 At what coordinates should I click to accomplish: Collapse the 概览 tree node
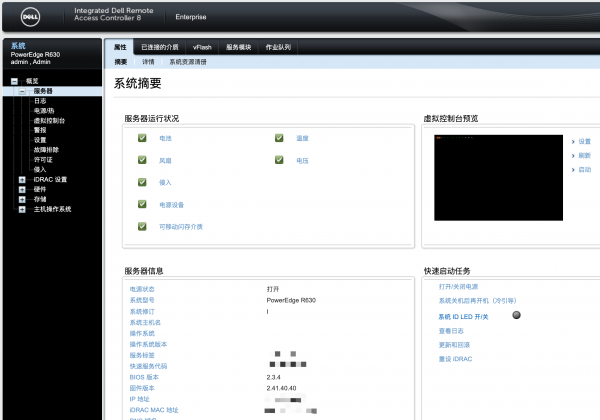tap(14, 81)
